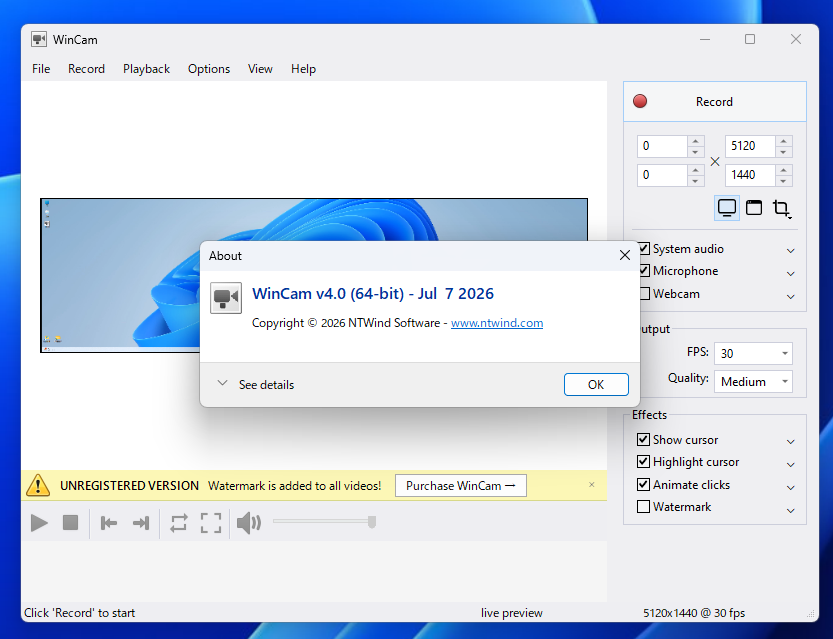The image size is (833, 639).
Task: Jump to start of video icon
Action: (109, 523)
